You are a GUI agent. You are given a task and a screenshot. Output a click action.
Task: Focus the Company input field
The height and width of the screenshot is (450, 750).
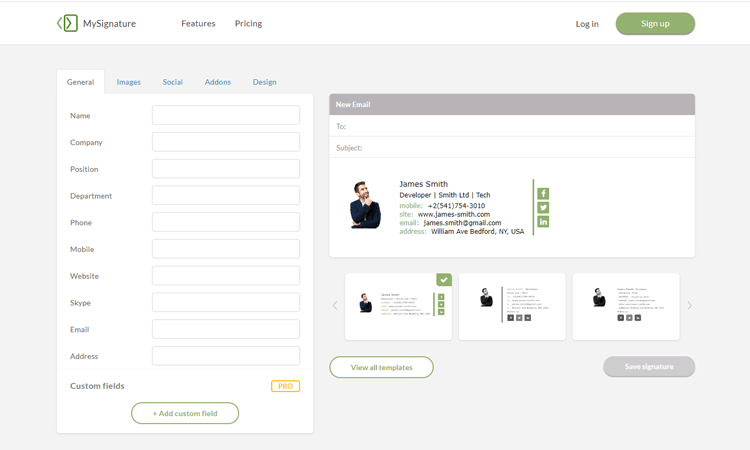coord(226,142)
